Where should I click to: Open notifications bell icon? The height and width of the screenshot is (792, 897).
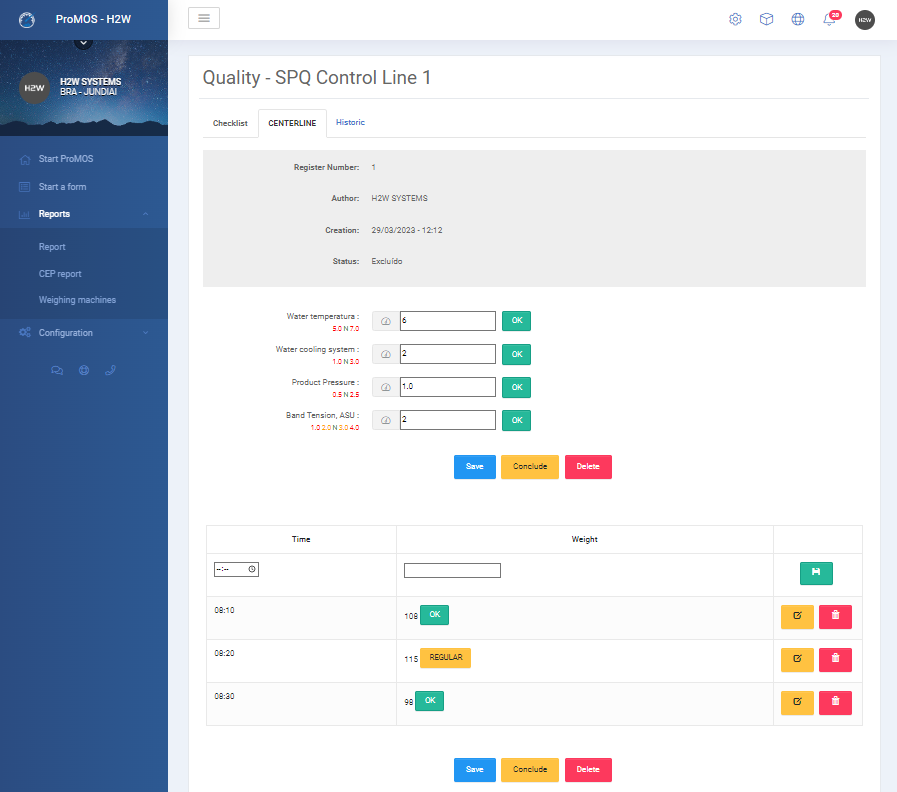coord(829,19)
